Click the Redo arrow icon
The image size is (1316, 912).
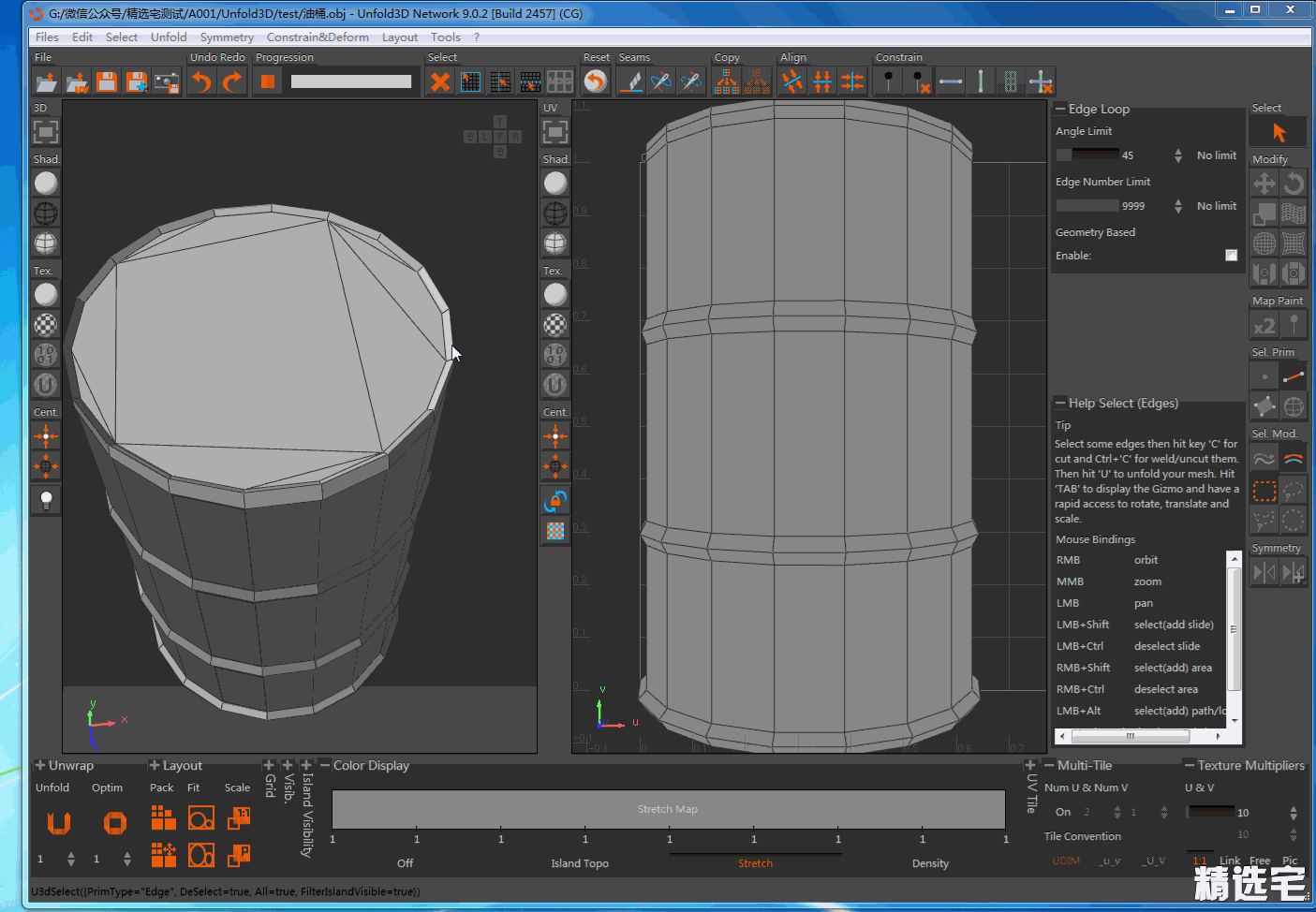pos(232,82)
